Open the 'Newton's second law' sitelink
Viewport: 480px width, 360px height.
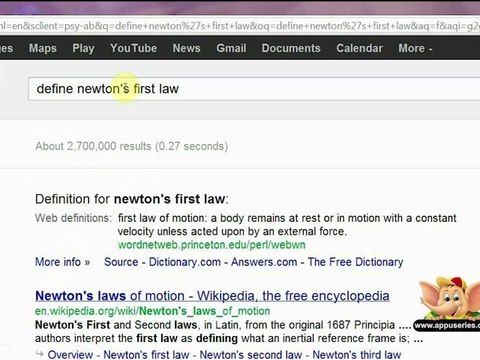pyautogui.click(x=251, y=355)
